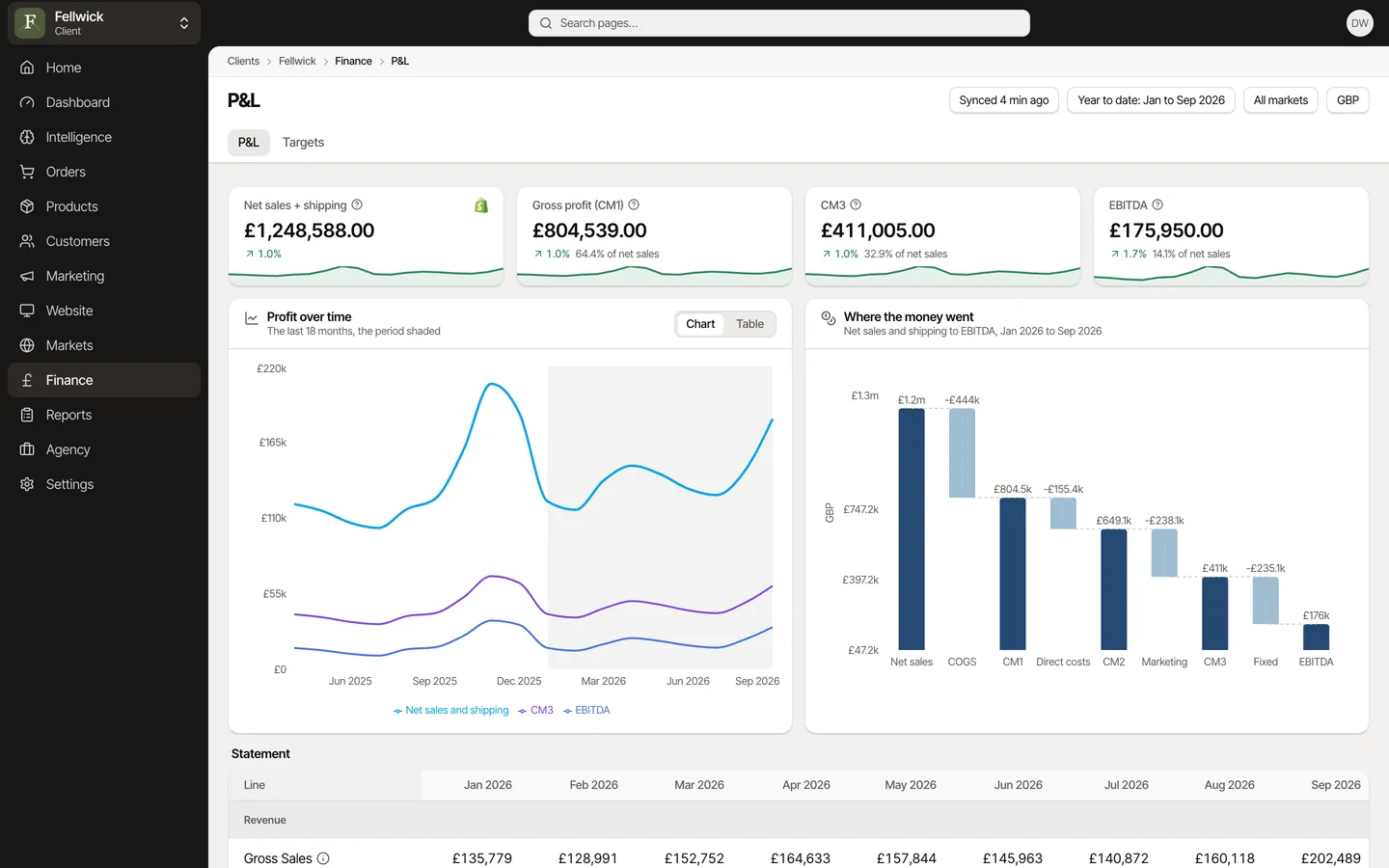Switch Profit over time to Table view
1389x868 pixels.
[749, 324]
